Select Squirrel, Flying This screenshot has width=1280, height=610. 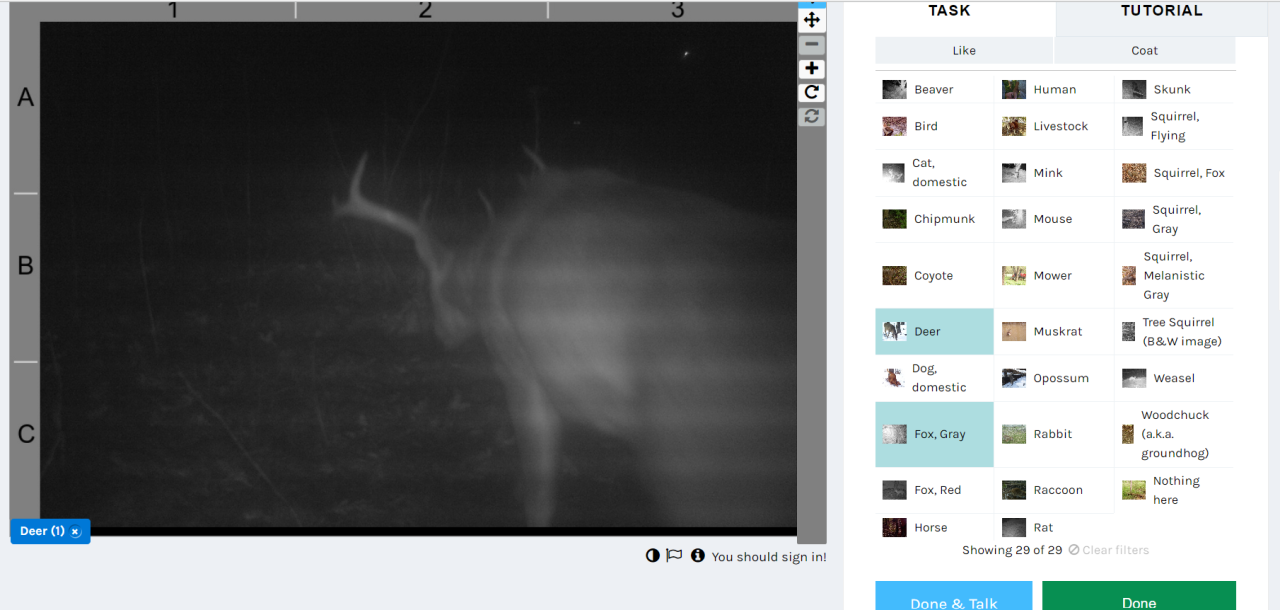pyautogui.click(x=1175, y=127)
